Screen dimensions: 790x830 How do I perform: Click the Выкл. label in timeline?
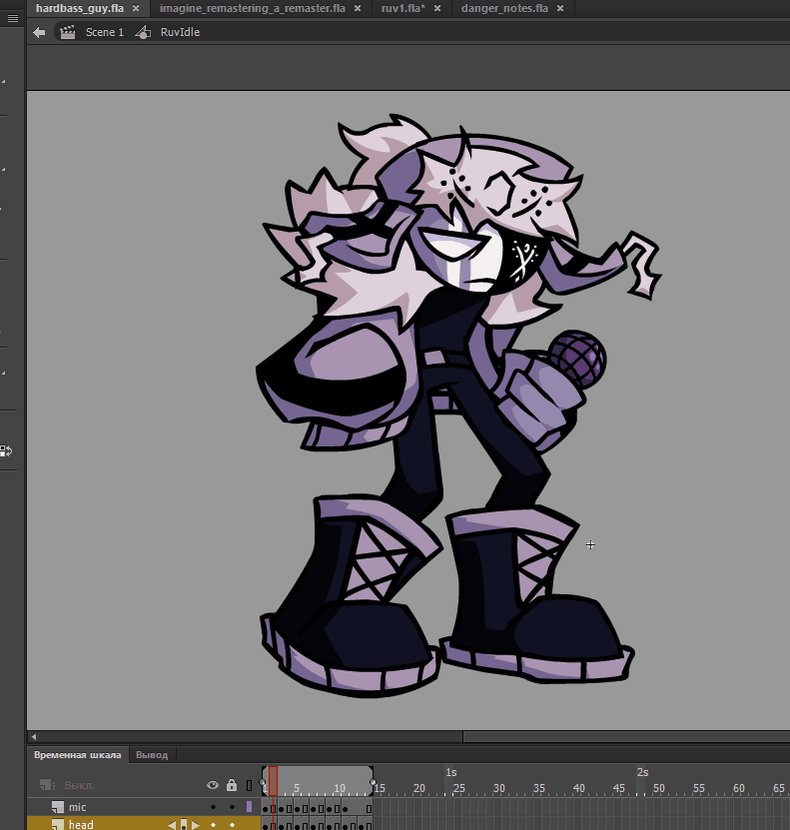tap(79, 785)
